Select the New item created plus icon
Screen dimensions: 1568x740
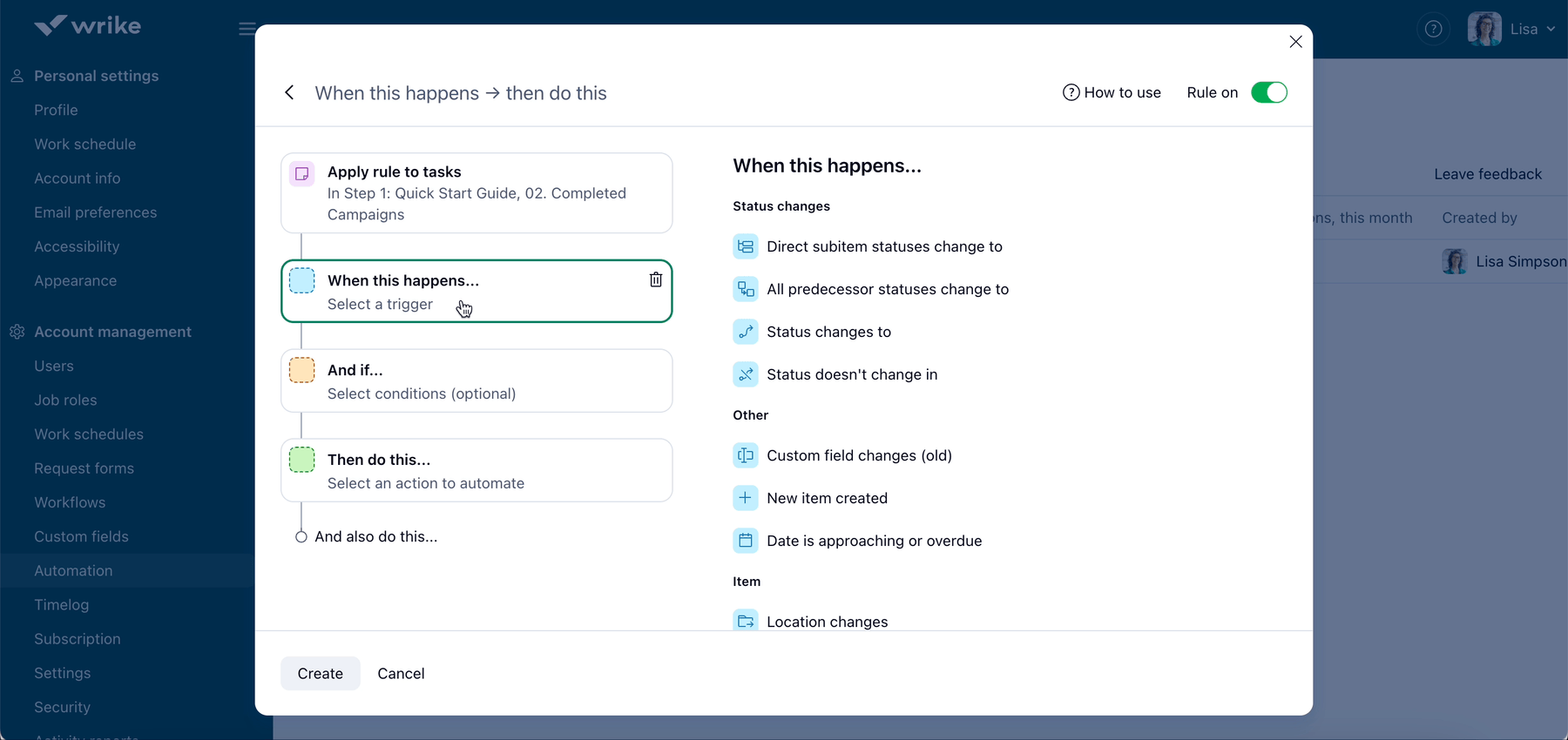[746, 498]
